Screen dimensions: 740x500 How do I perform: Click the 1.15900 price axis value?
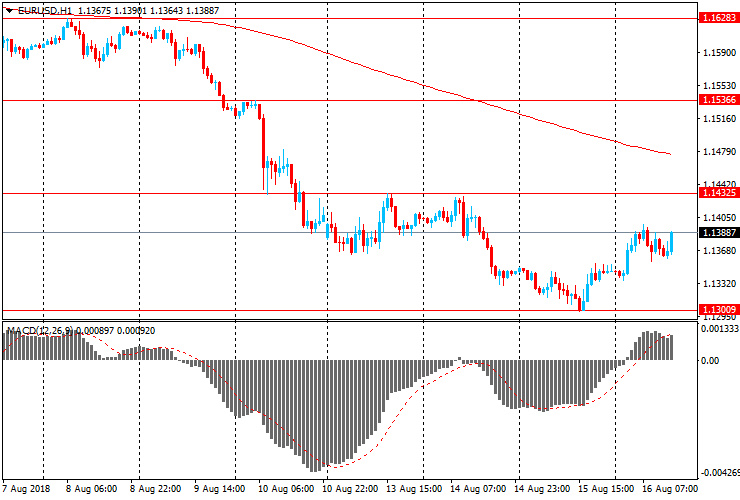point(719,52)
